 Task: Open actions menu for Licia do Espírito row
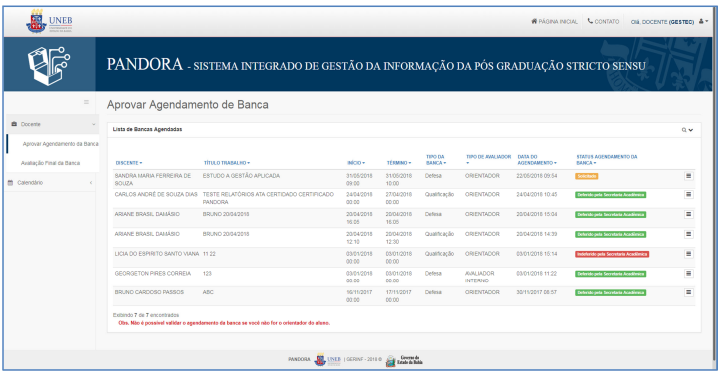pyautogui.click(x=688, y=254)
